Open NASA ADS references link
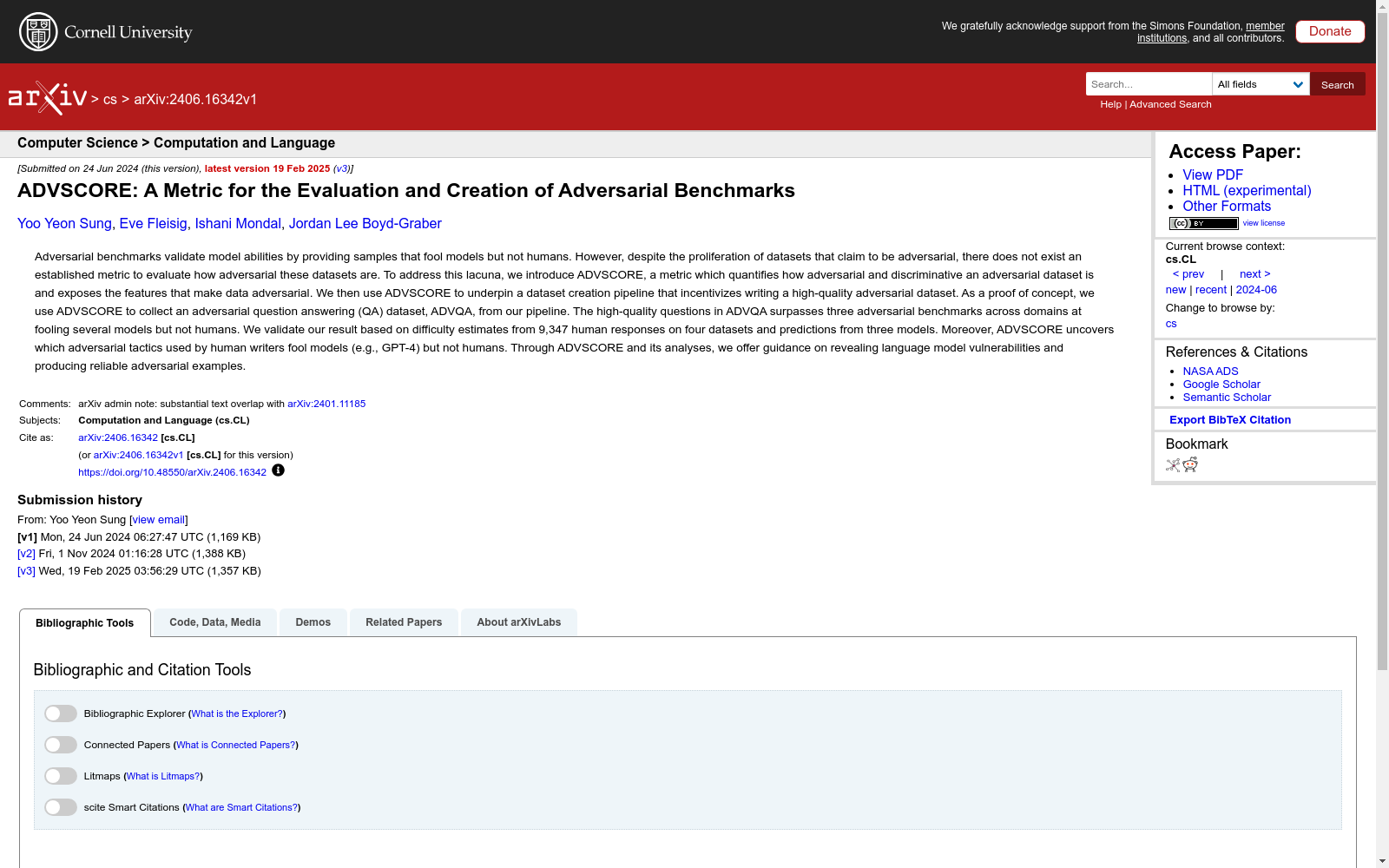 pyautogui.click(x=1210, y=372)
